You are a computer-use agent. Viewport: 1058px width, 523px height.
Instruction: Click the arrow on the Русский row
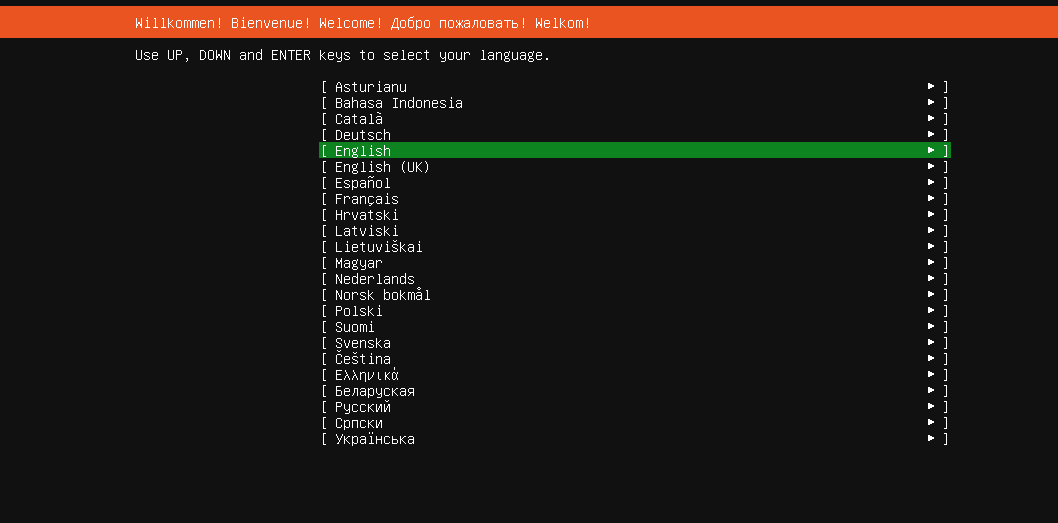(931, 407)
